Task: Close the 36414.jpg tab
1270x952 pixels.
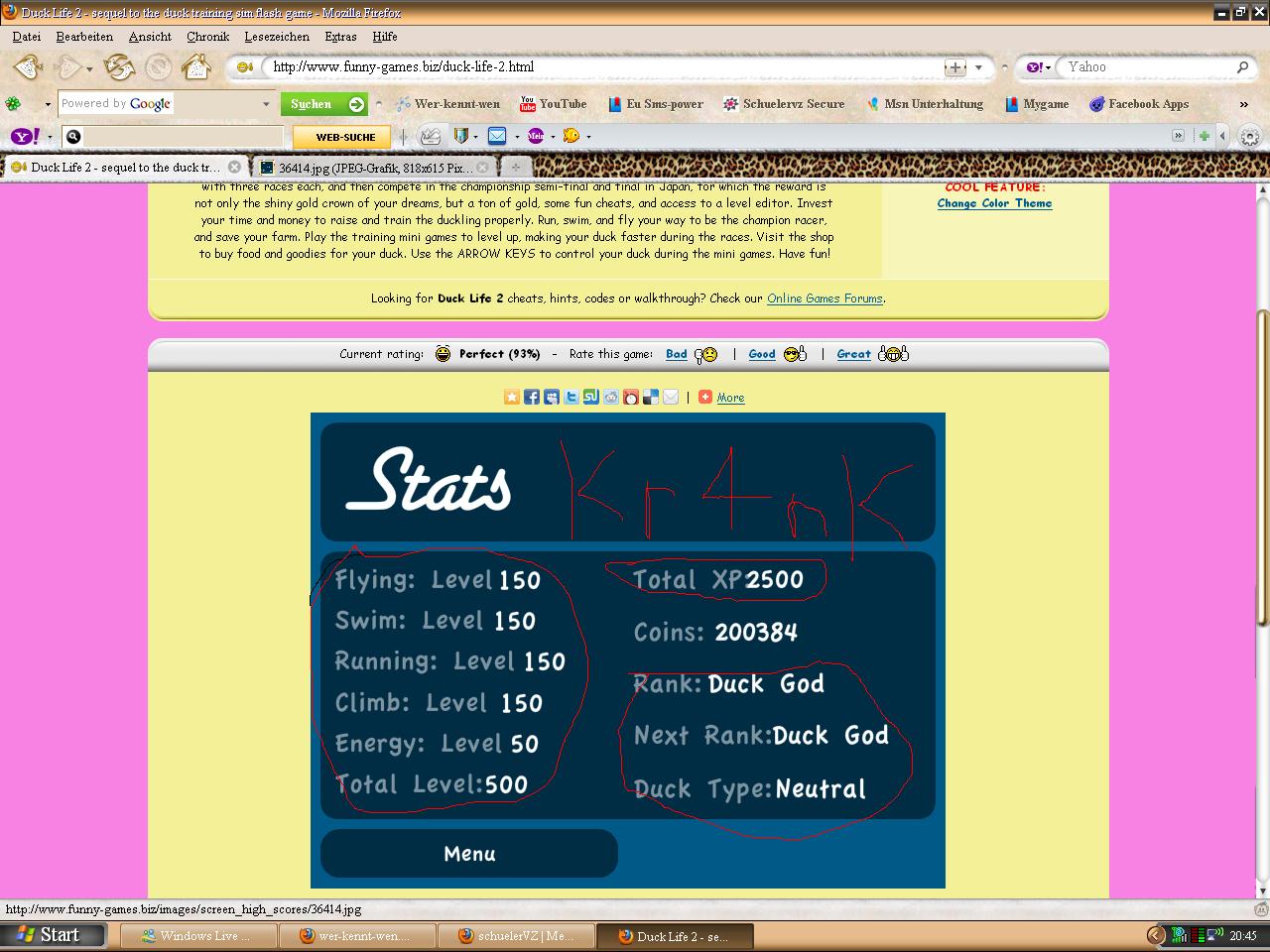Action: [482, 167]
